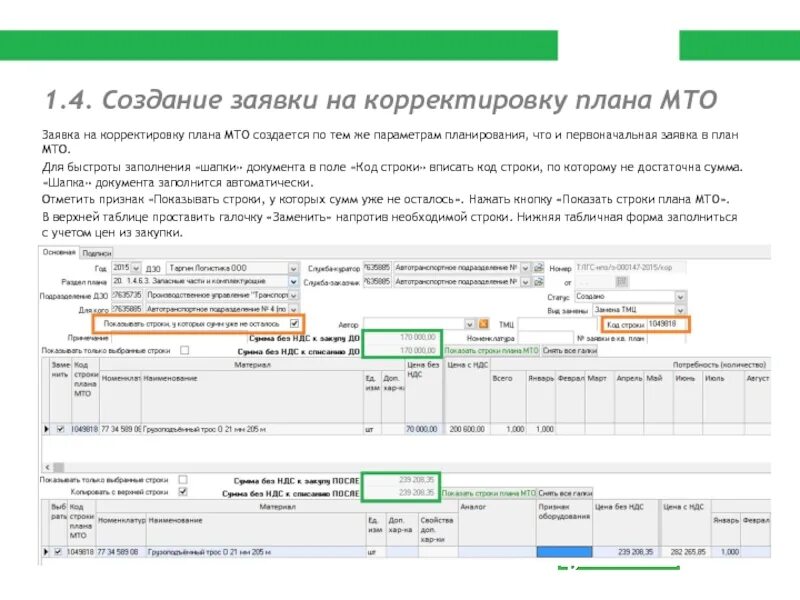Open the calendar picker next to 'от'

tap(621, 282)
